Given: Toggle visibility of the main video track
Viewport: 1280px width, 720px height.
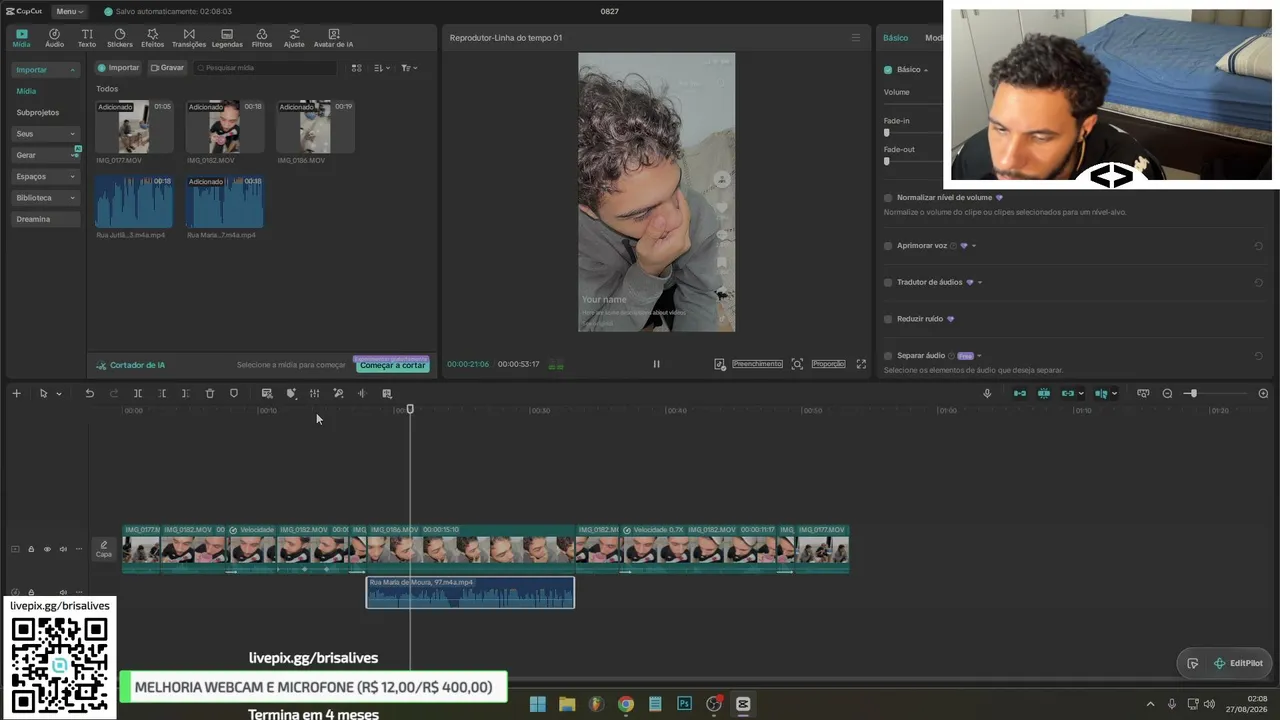Looking at the screenshot, I should pos(47,549).
